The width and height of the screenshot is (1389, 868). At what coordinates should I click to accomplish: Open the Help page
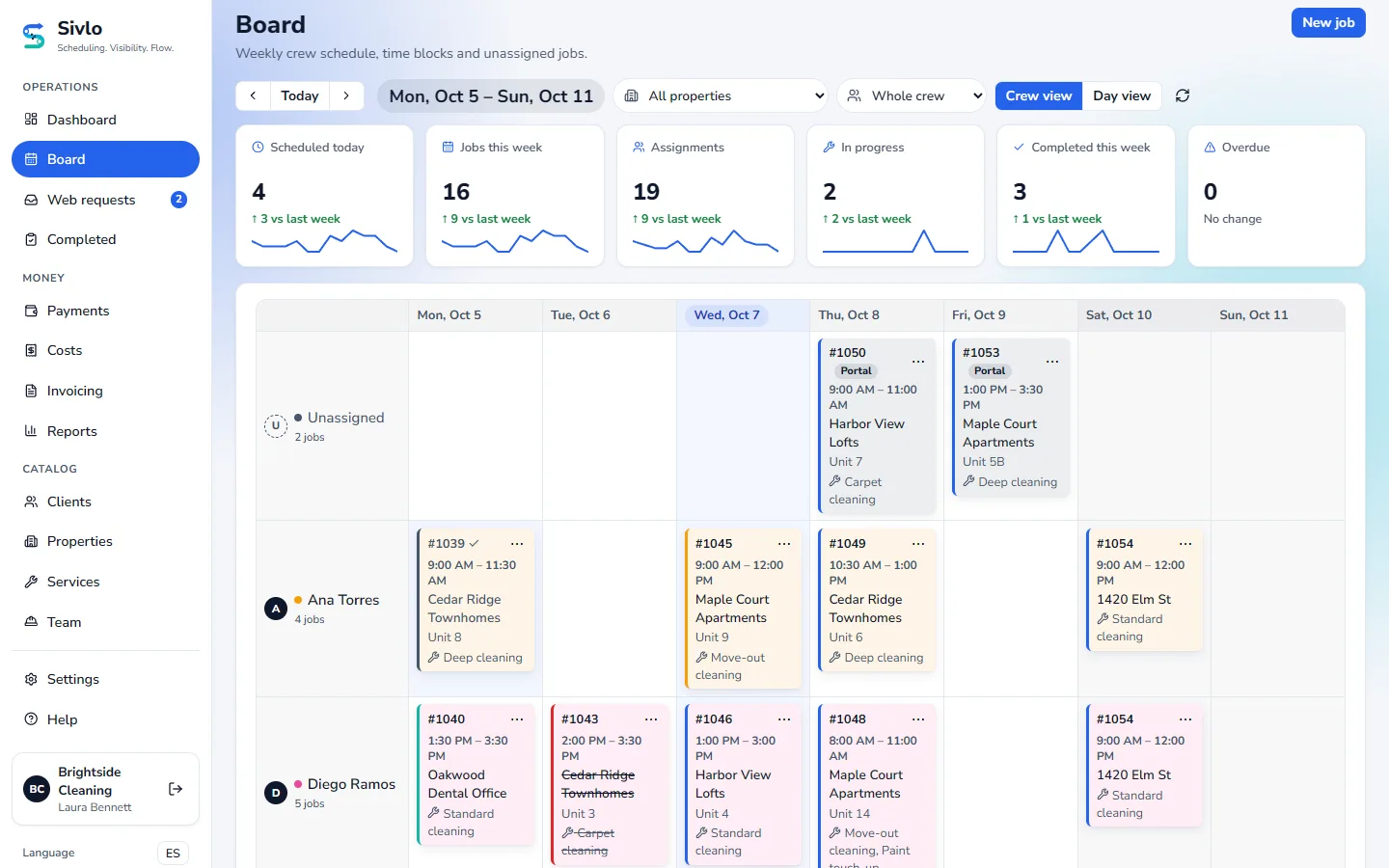pos(105,719)
